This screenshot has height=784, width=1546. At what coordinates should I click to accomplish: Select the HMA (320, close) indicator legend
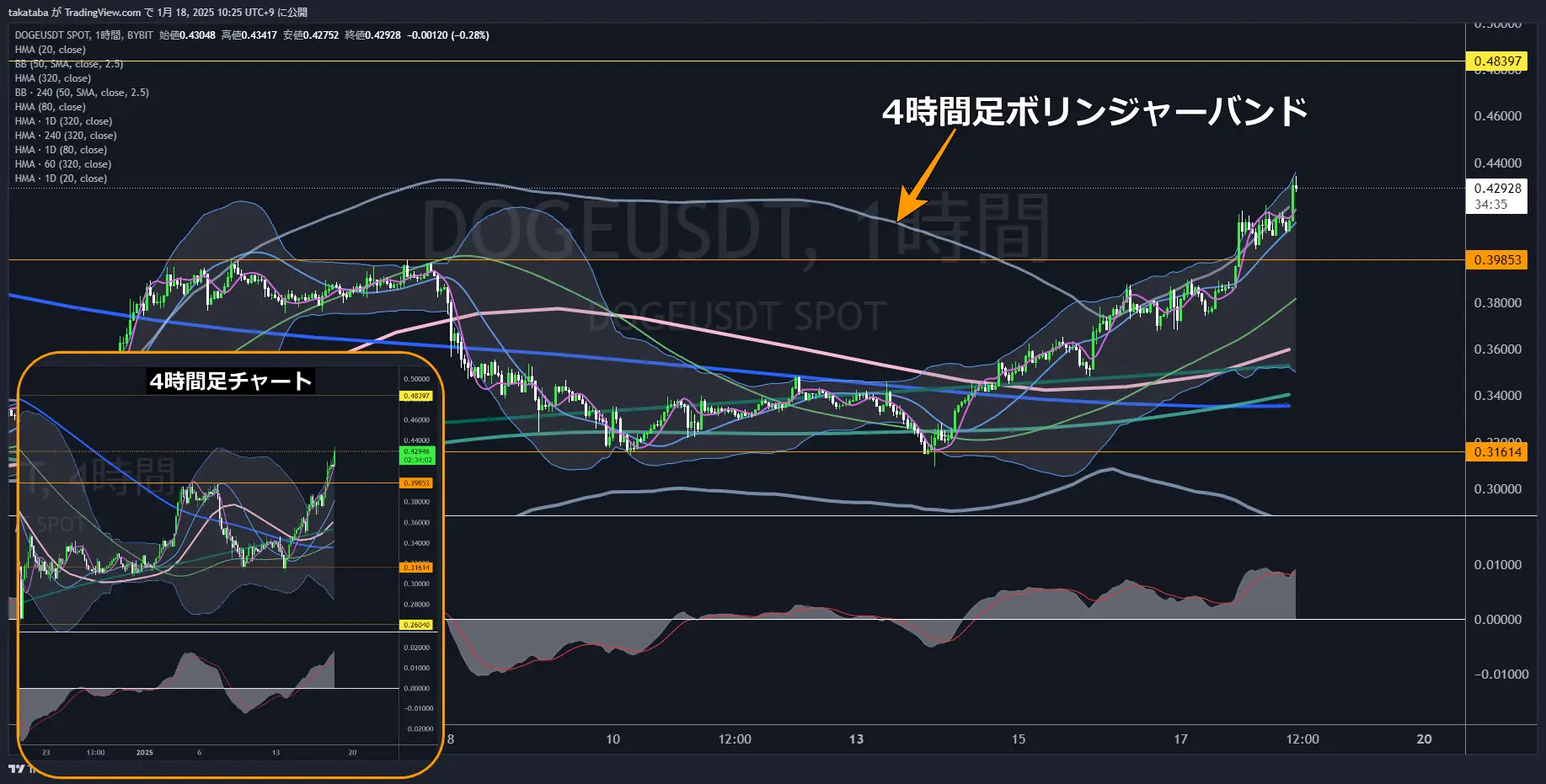pyautogui.click(x=53, y=78)
